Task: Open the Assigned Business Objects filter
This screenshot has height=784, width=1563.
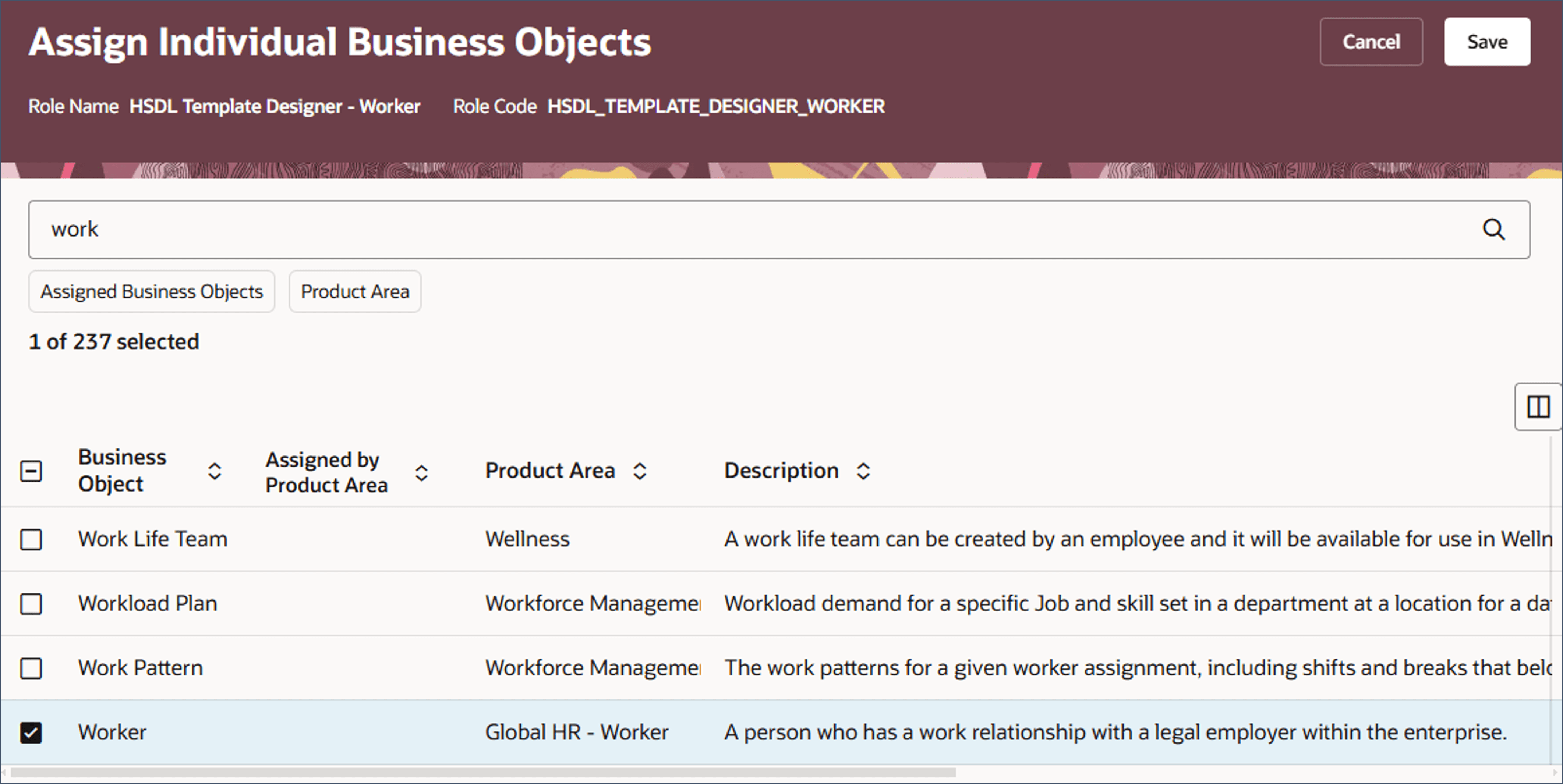Action: point(152,292)
